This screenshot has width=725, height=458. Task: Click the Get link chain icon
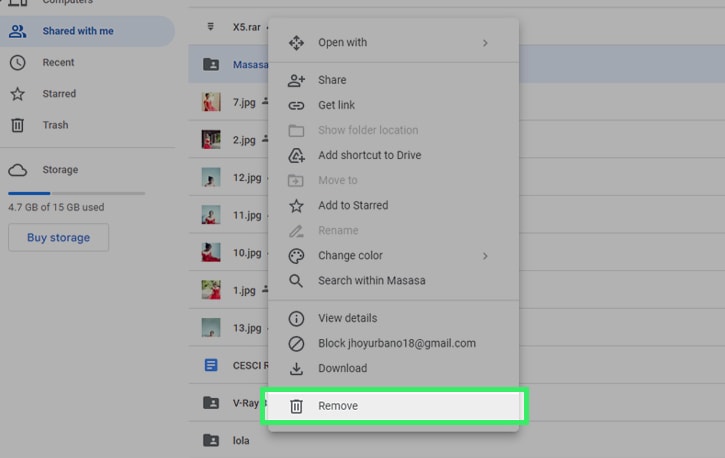(296, 106)
